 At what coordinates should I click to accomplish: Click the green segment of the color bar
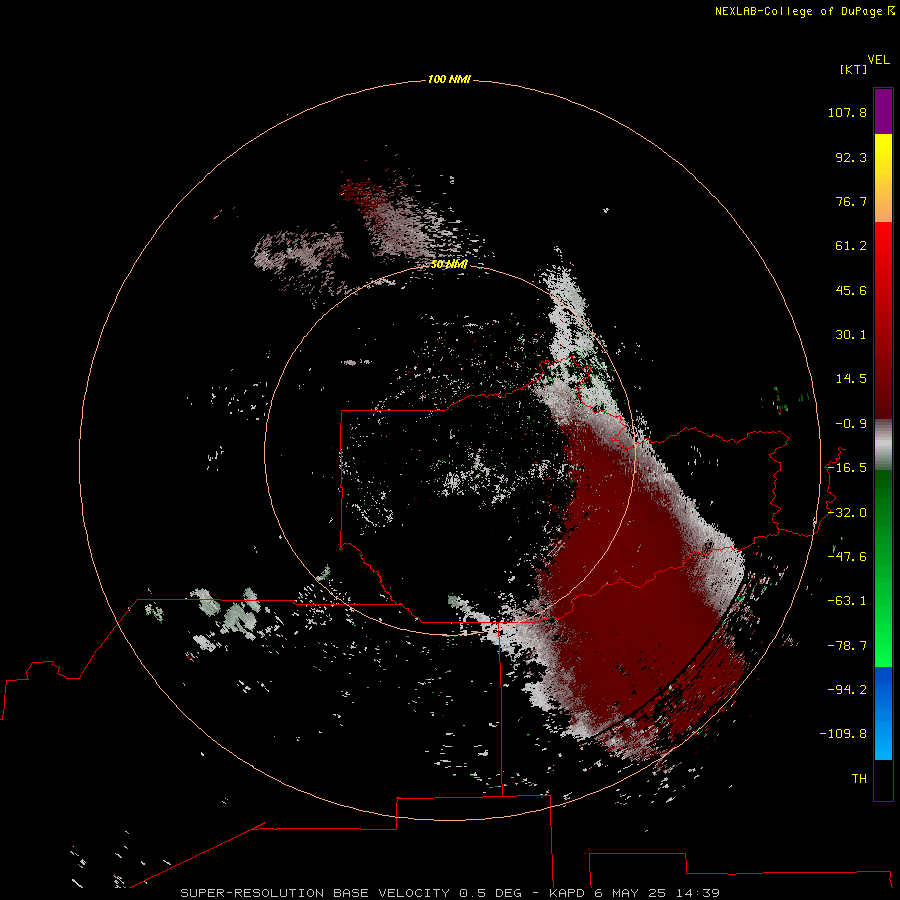click(x=883, y=568)
